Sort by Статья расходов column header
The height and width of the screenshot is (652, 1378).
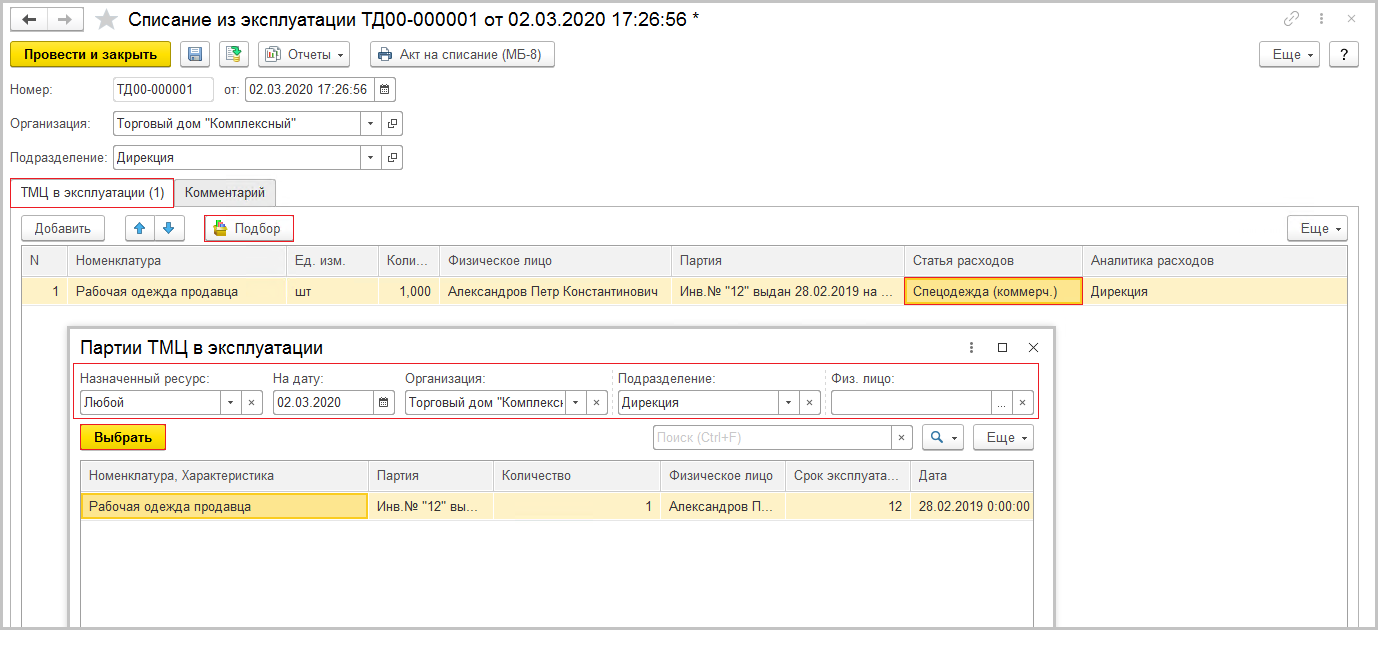point(993,260)
